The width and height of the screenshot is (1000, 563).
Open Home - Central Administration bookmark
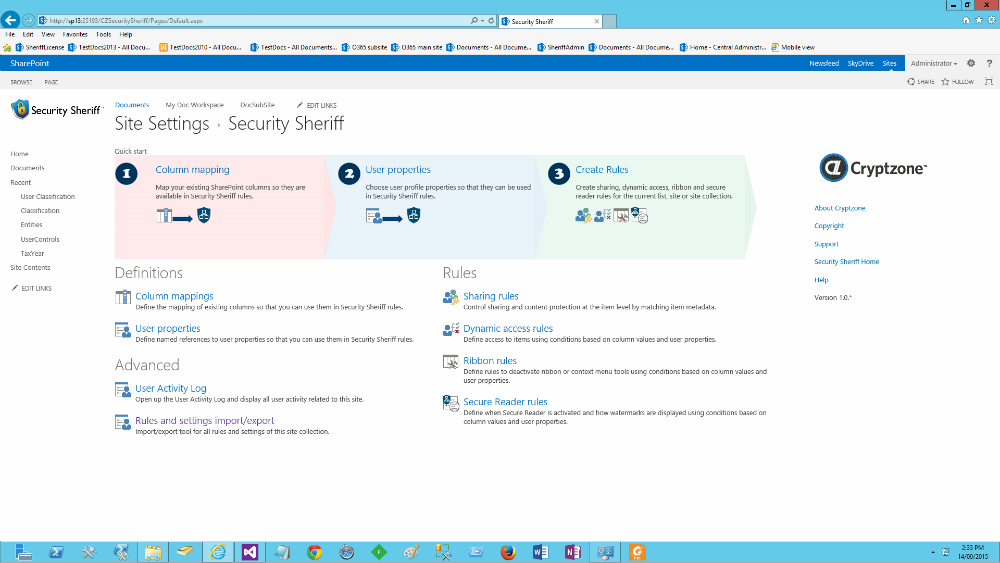(x=723, y=47)
